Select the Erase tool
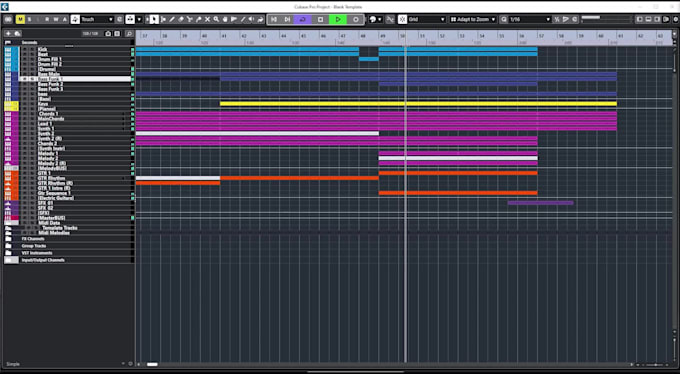The width and height of the screenshot is (680, 374). (x=181, y=20)
